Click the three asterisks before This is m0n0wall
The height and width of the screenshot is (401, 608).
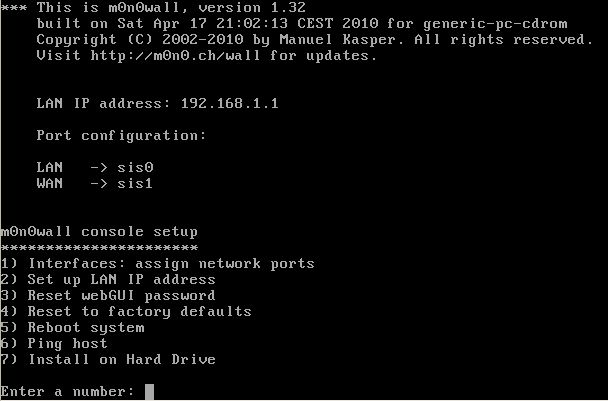tap(14, 8)
